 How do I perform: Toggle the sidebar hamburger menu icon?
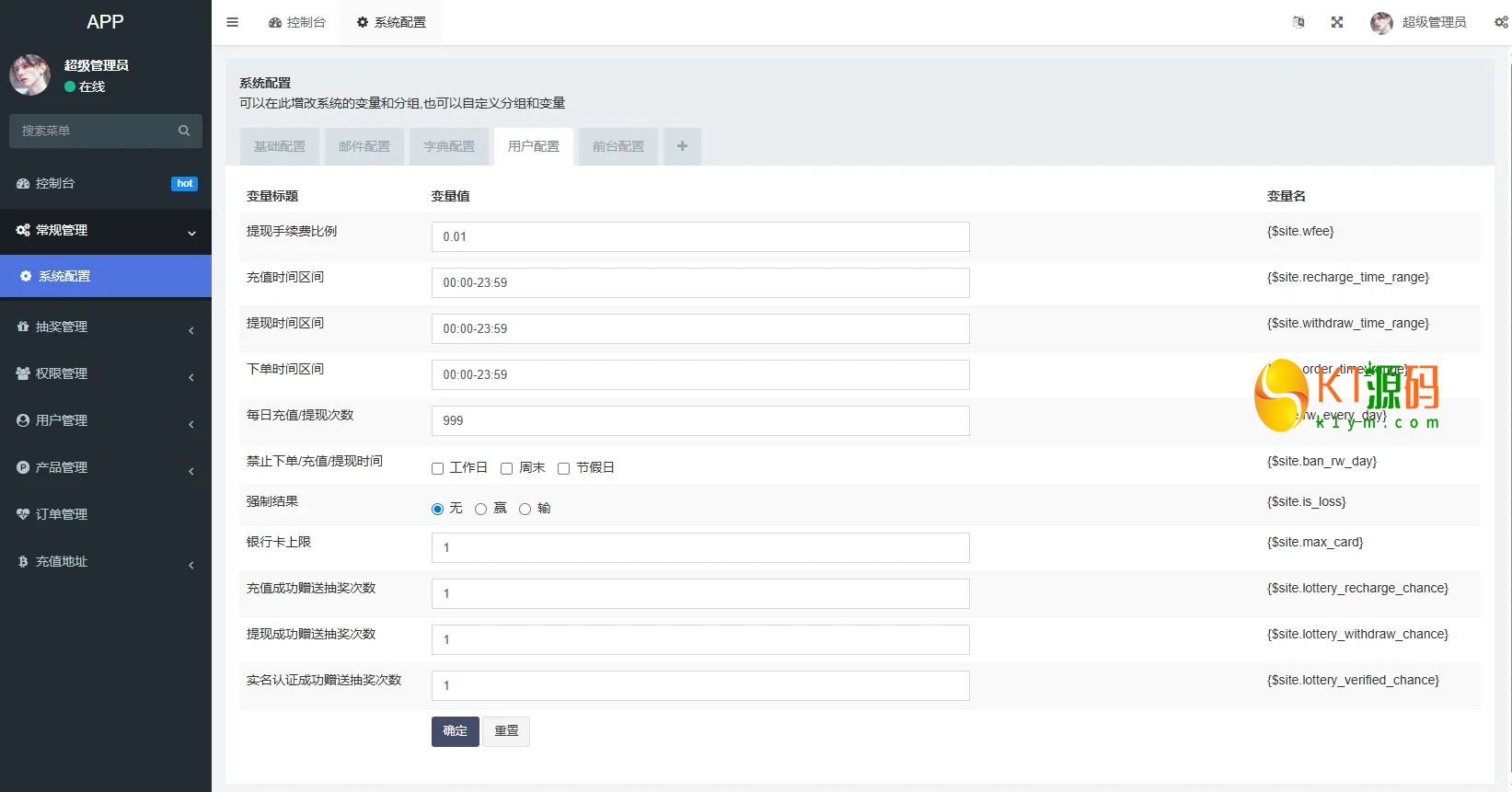point(233,22)
